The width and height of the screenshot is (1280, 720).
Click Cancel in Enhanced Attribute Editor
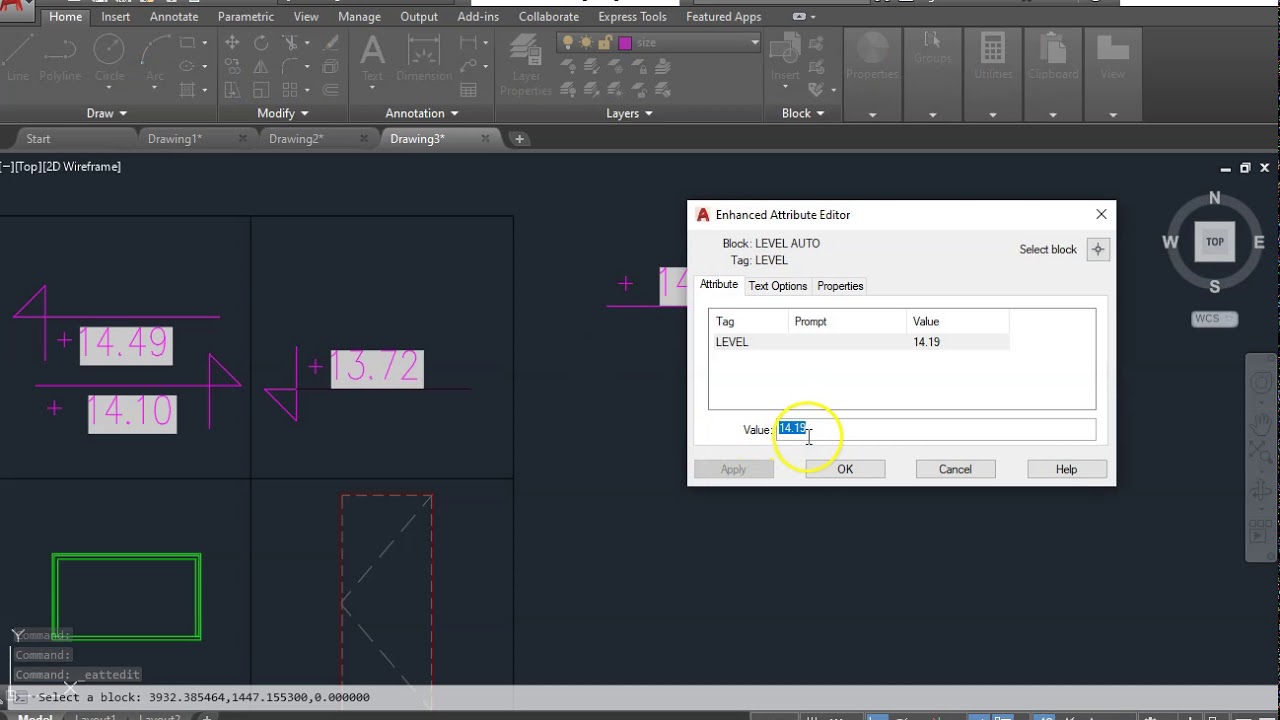pyautogui.click(x=955, y=469)
